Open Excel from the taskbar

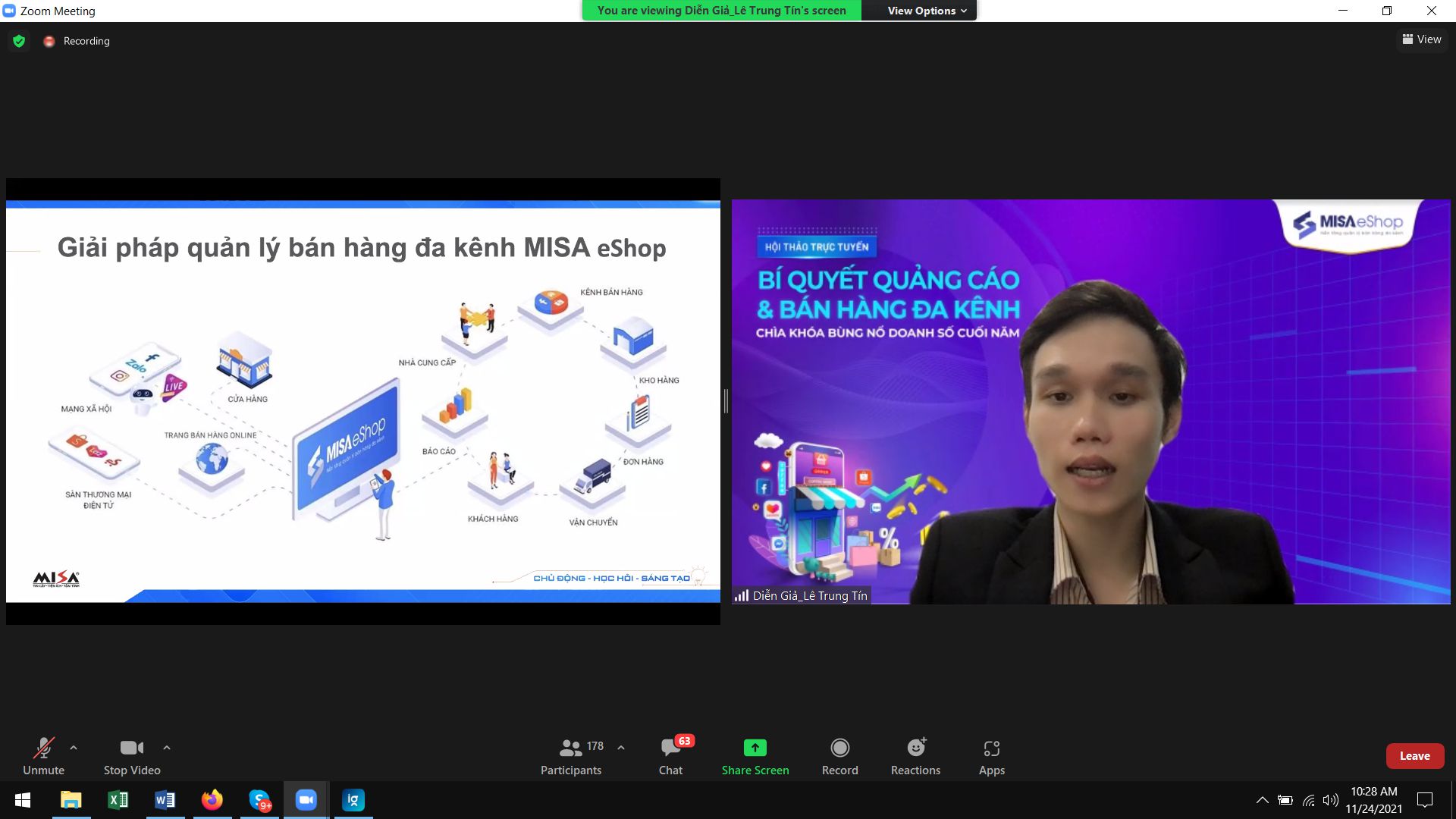[x=118, y=800]
